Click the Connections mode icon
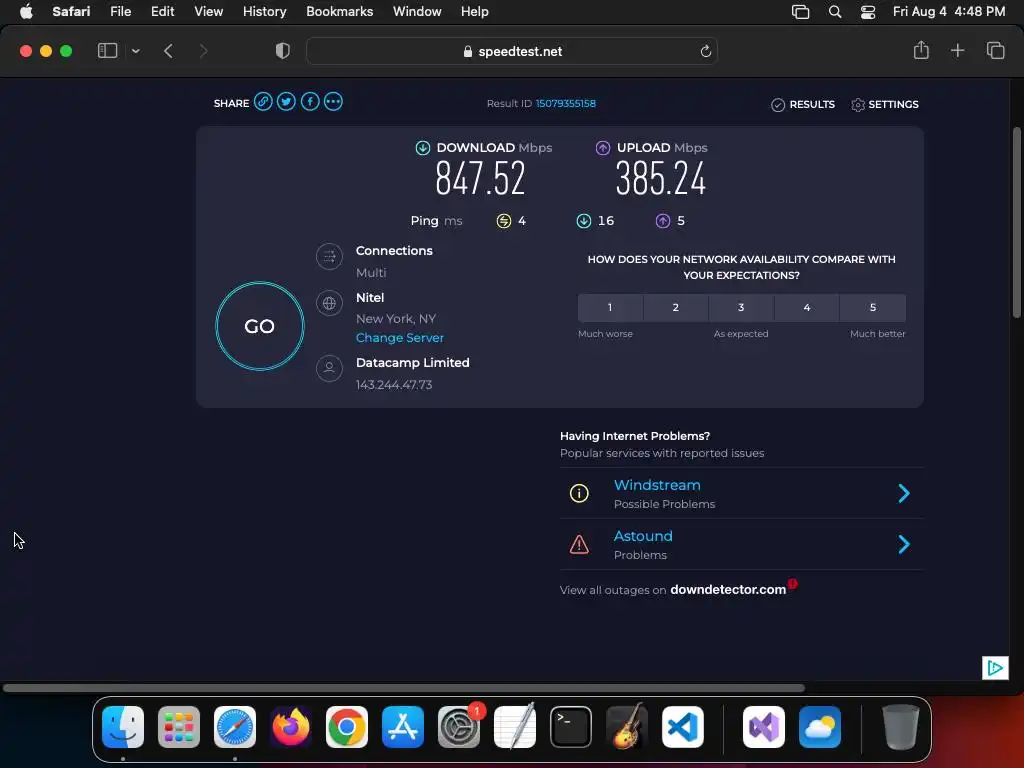 [329, 257]
